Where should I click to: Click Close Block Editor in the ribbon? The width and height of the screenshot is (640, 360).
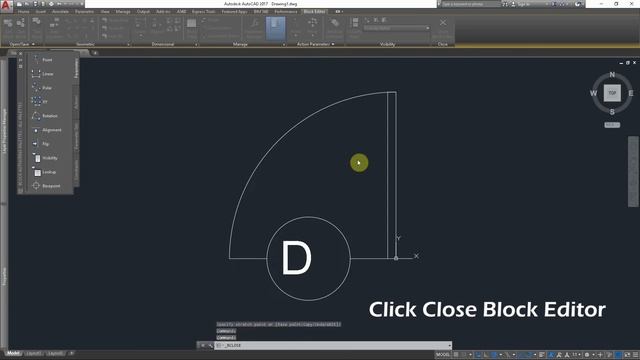click(x=443, y=28)
